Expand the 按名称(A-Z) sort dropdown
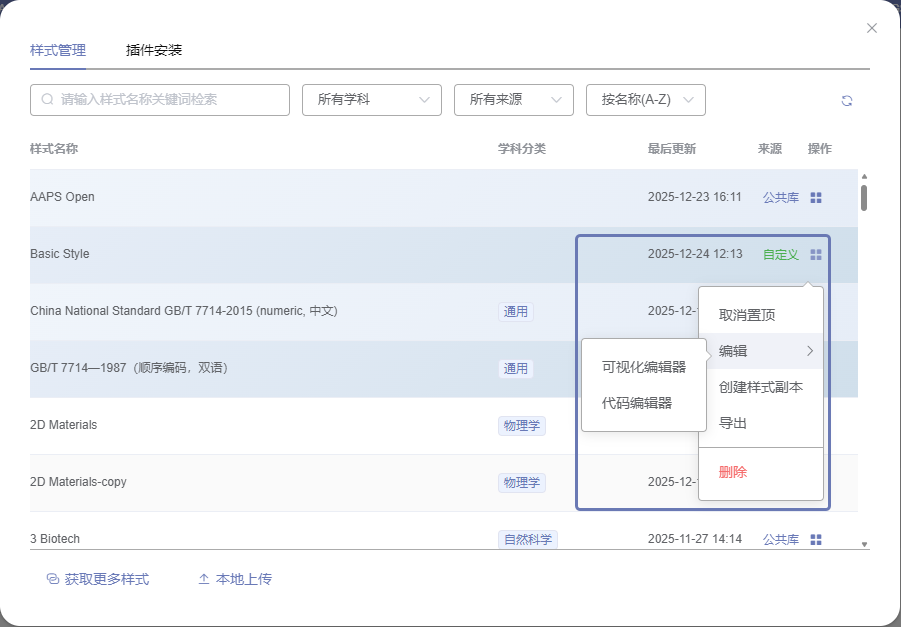The height and width of the screenshot is (627, 901). click(645, 100)
